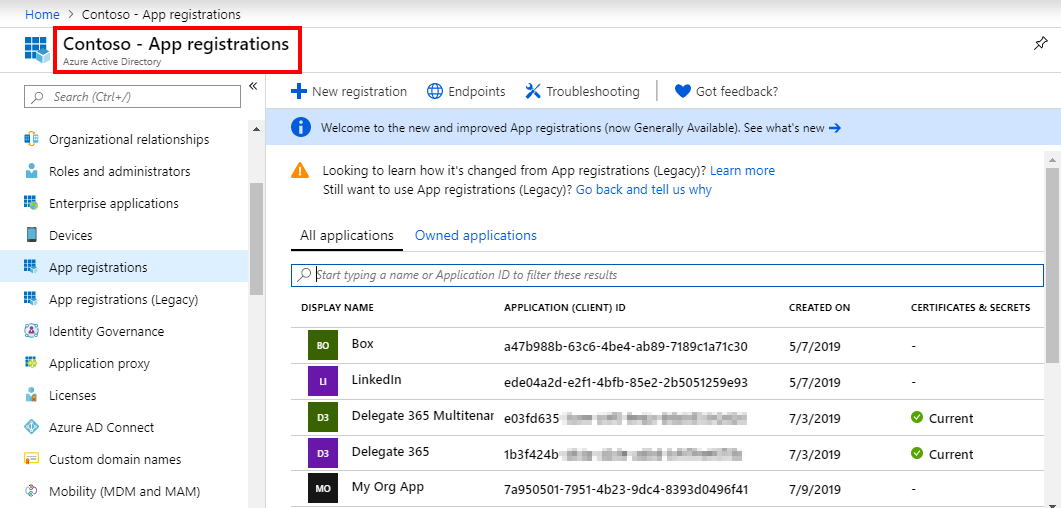Click the Learn more link
The image size is (1061, 508).
(x=742, y=171)
